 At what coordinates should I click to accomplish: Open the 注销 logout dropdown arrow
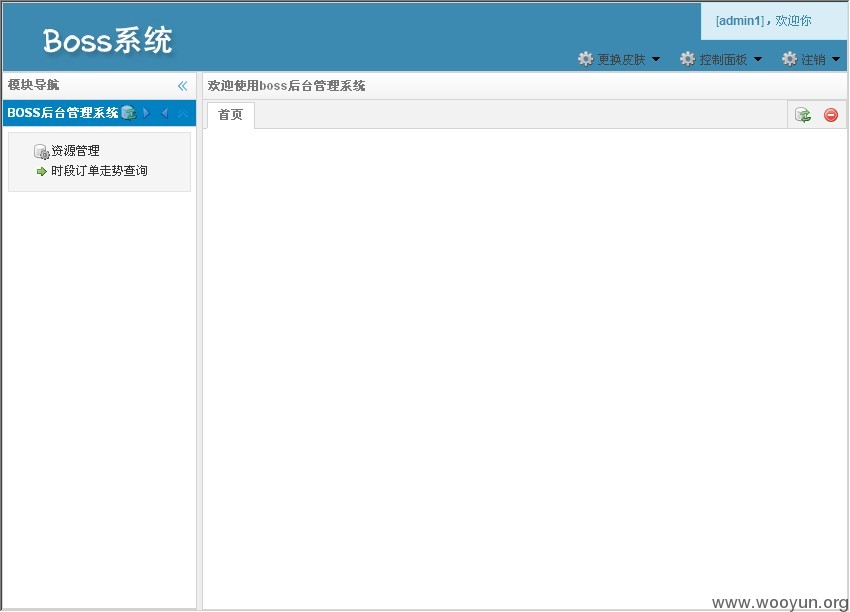[836, 59]
